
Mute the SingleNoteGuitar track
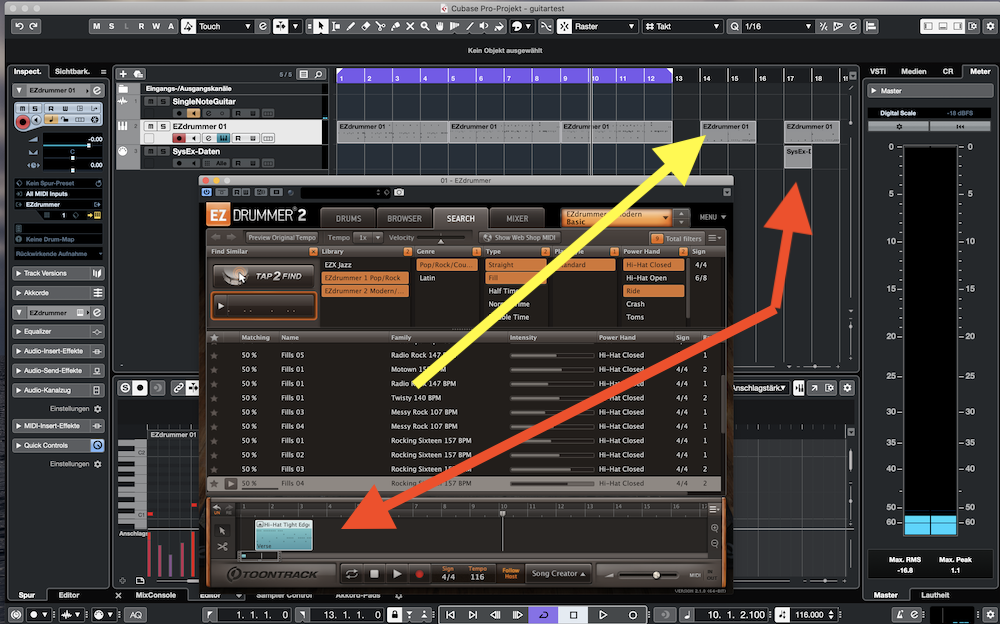click(151, 101)
